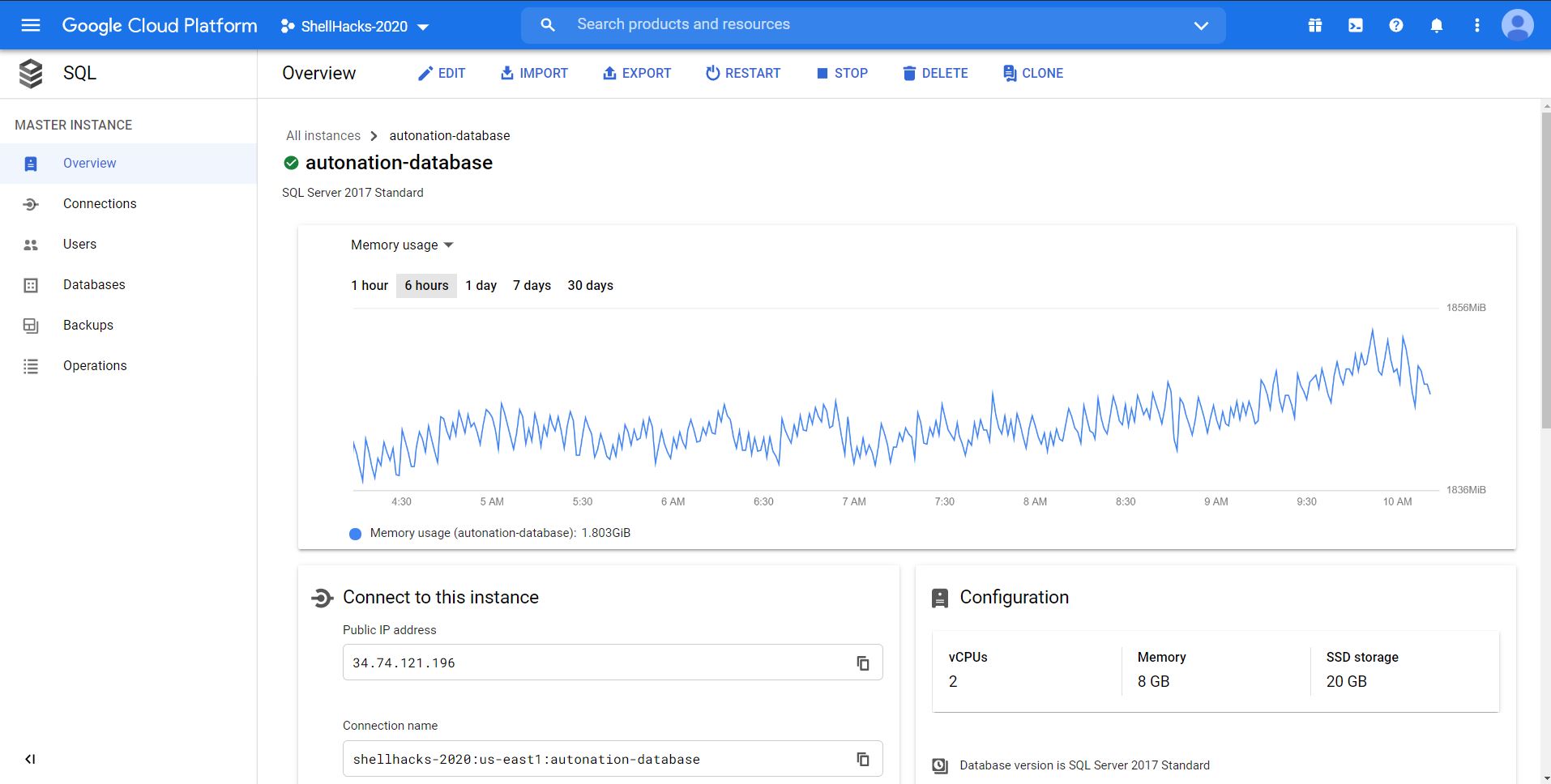The image size is (1551, 784).
Task: Go to All instances breadcrumb
Action: point(323,136)
